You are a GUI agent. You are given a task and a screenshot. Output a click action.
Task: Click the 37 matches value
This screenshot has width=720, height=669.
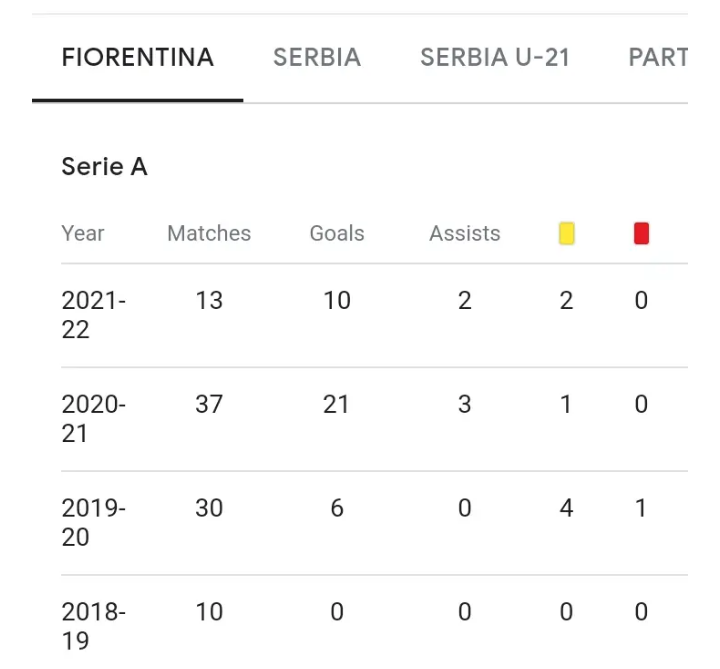[209, 405]
